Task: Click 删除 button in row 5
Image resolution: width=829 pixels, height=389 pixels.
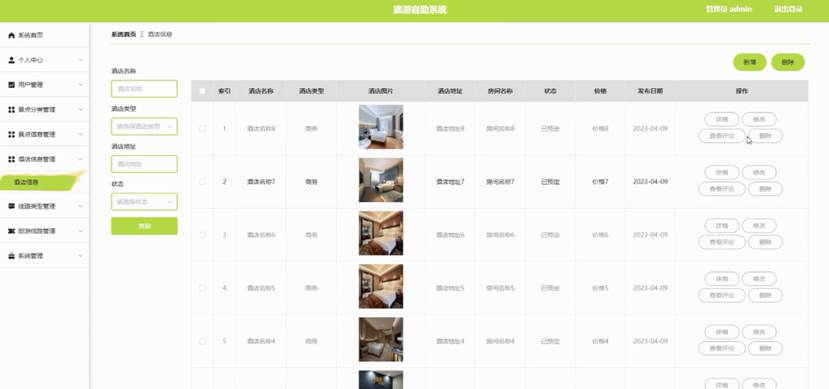Action: click(x=765, y=348)
